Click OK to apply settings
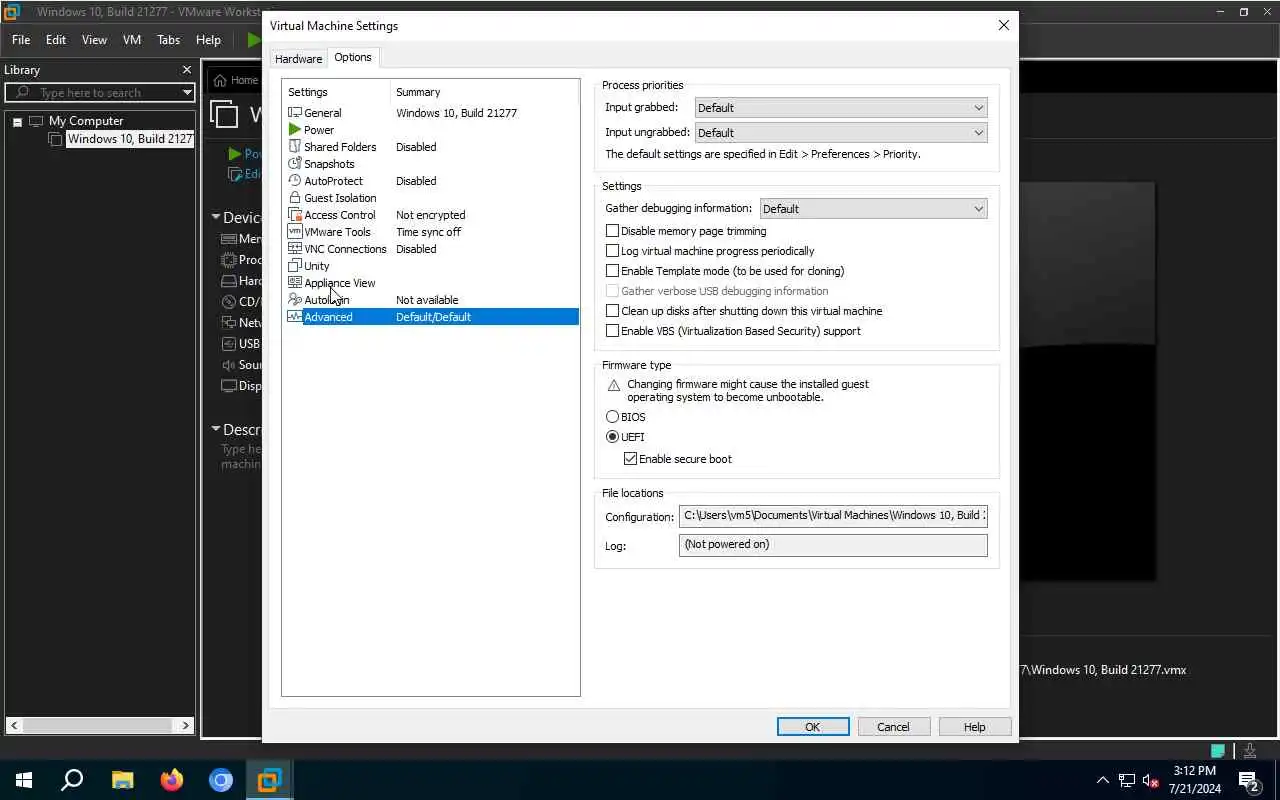The height and width of the screenshot is (800, 1280). (x=813, y=727)
